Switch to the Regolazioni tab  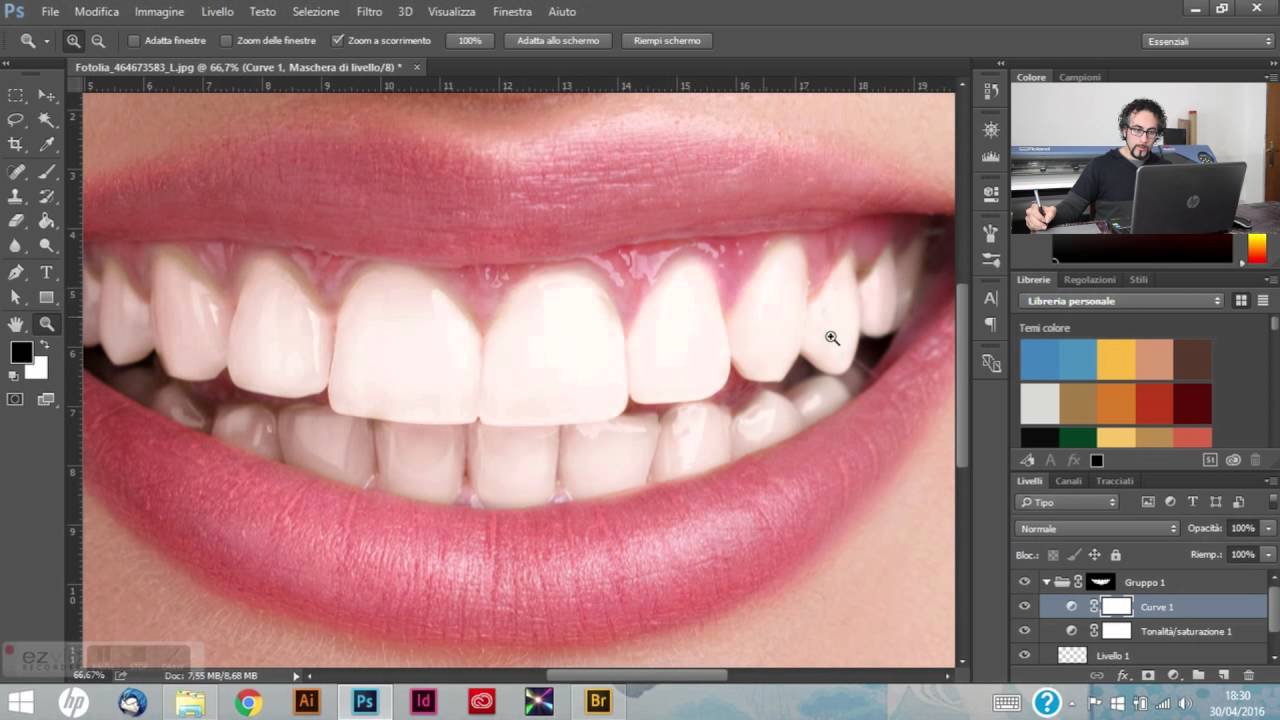tap(1090, 280)
